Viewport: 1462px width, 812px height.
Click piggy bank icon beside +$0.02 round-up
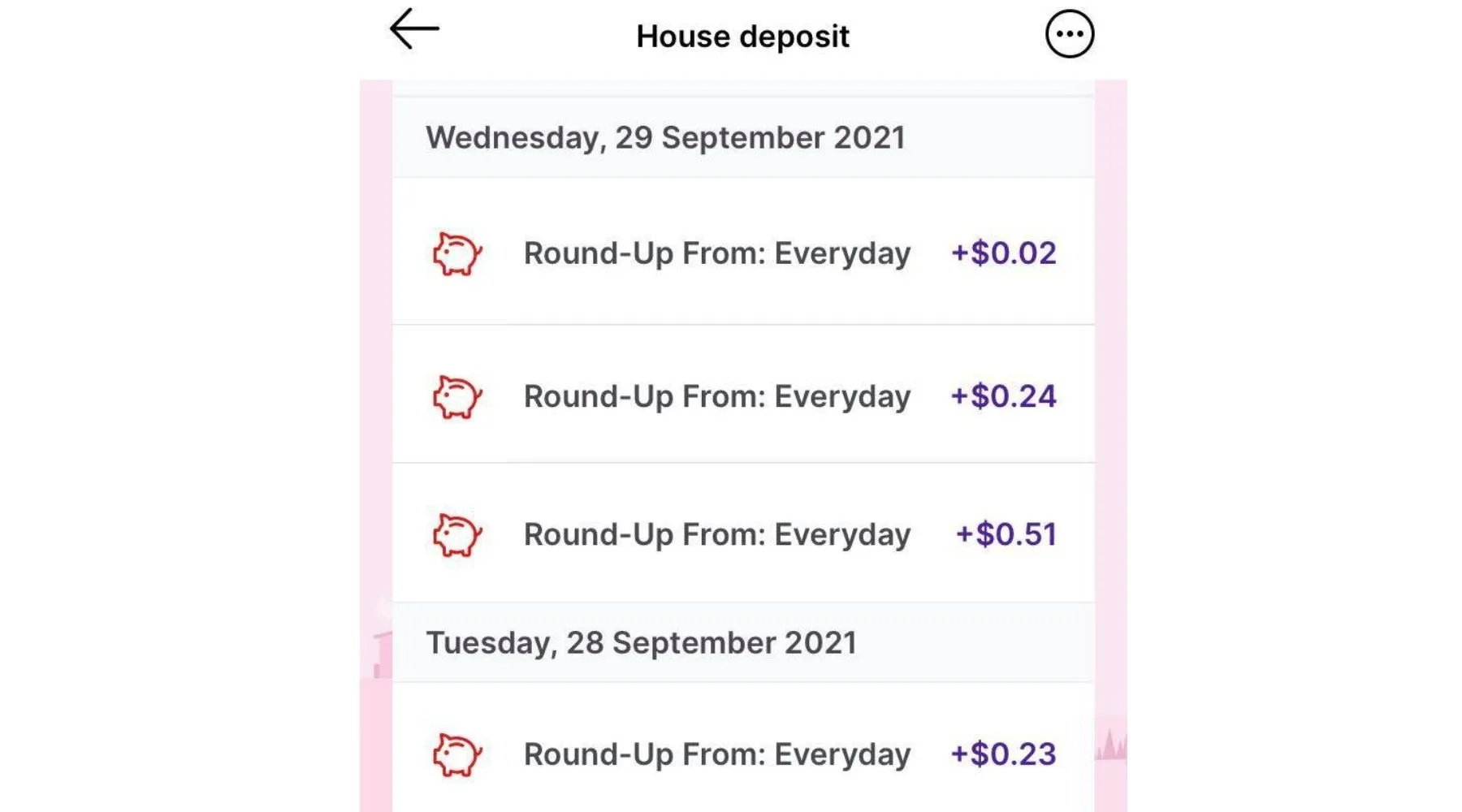456,254
